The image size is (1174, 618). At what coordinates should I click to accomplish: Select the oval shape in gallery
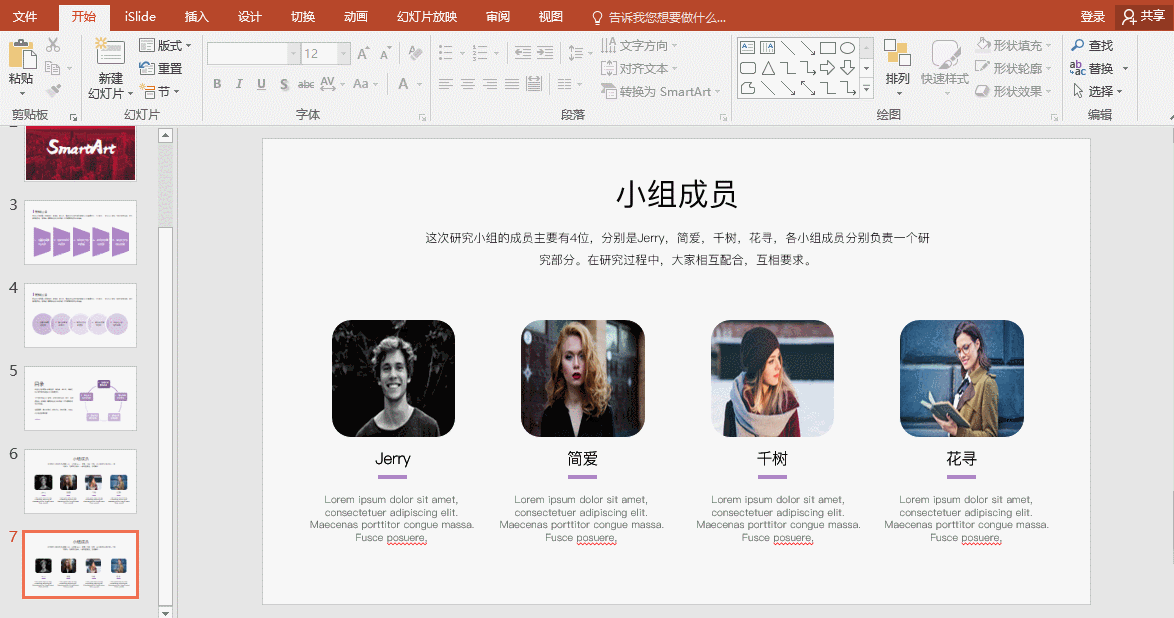(x=848, y=47)
